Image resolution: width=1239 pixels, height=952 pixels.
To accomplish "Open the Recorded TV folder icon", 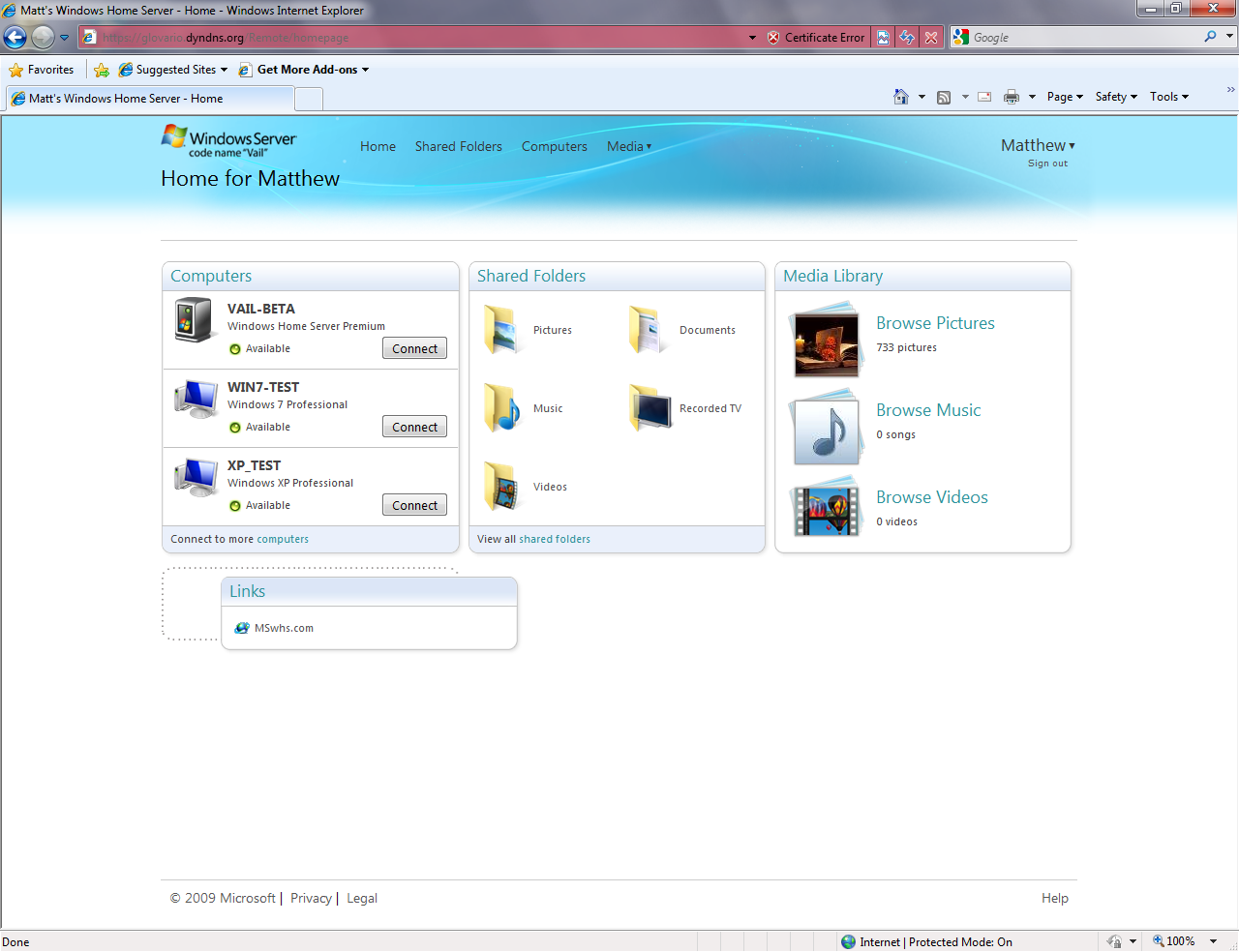I will point(650,408).
